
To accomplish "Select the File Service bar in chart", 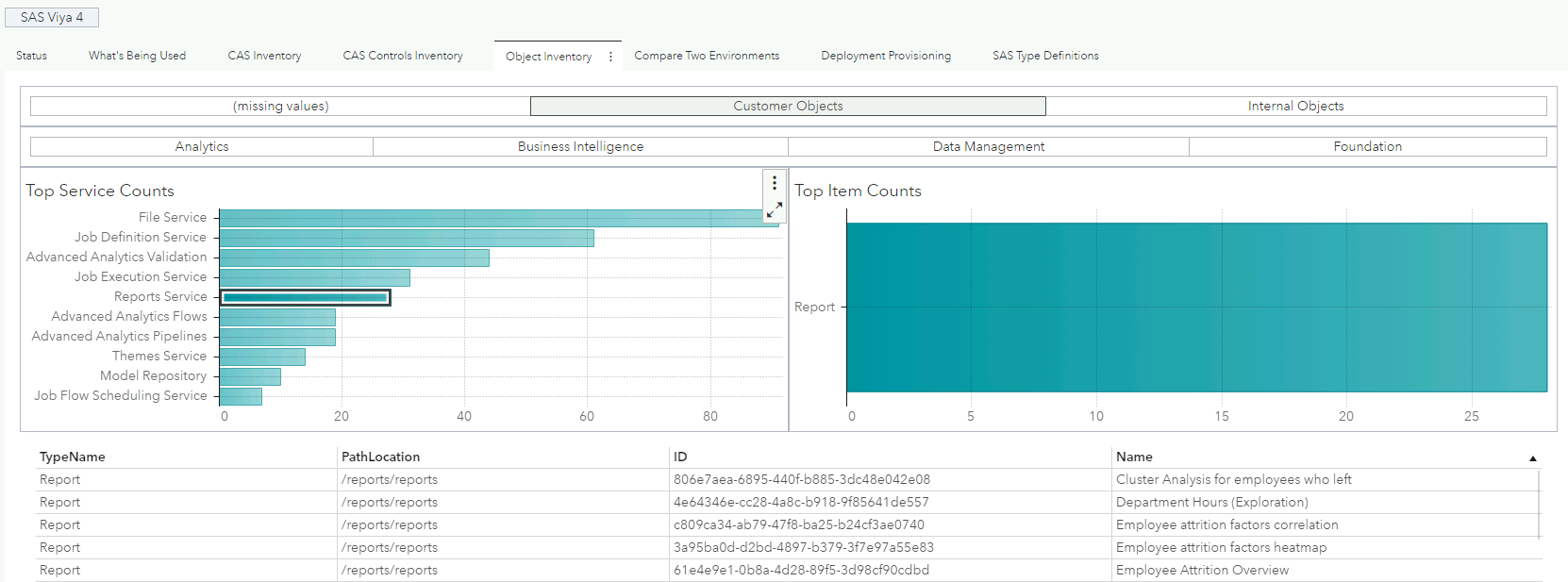I will [491, 218].
